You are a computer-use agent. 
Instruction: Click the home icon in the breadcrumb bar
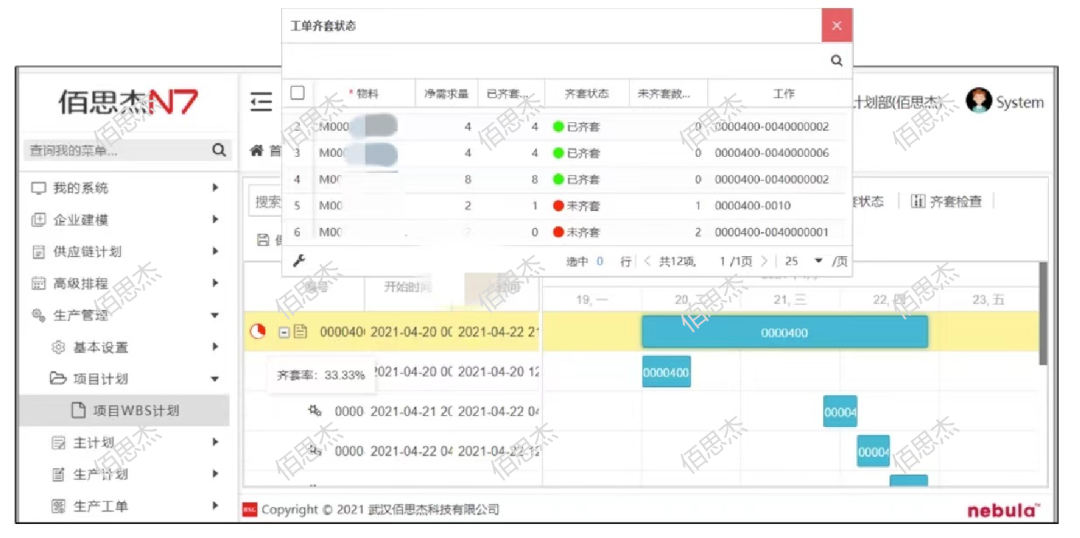pyautogui.click(x=256, y=149)
